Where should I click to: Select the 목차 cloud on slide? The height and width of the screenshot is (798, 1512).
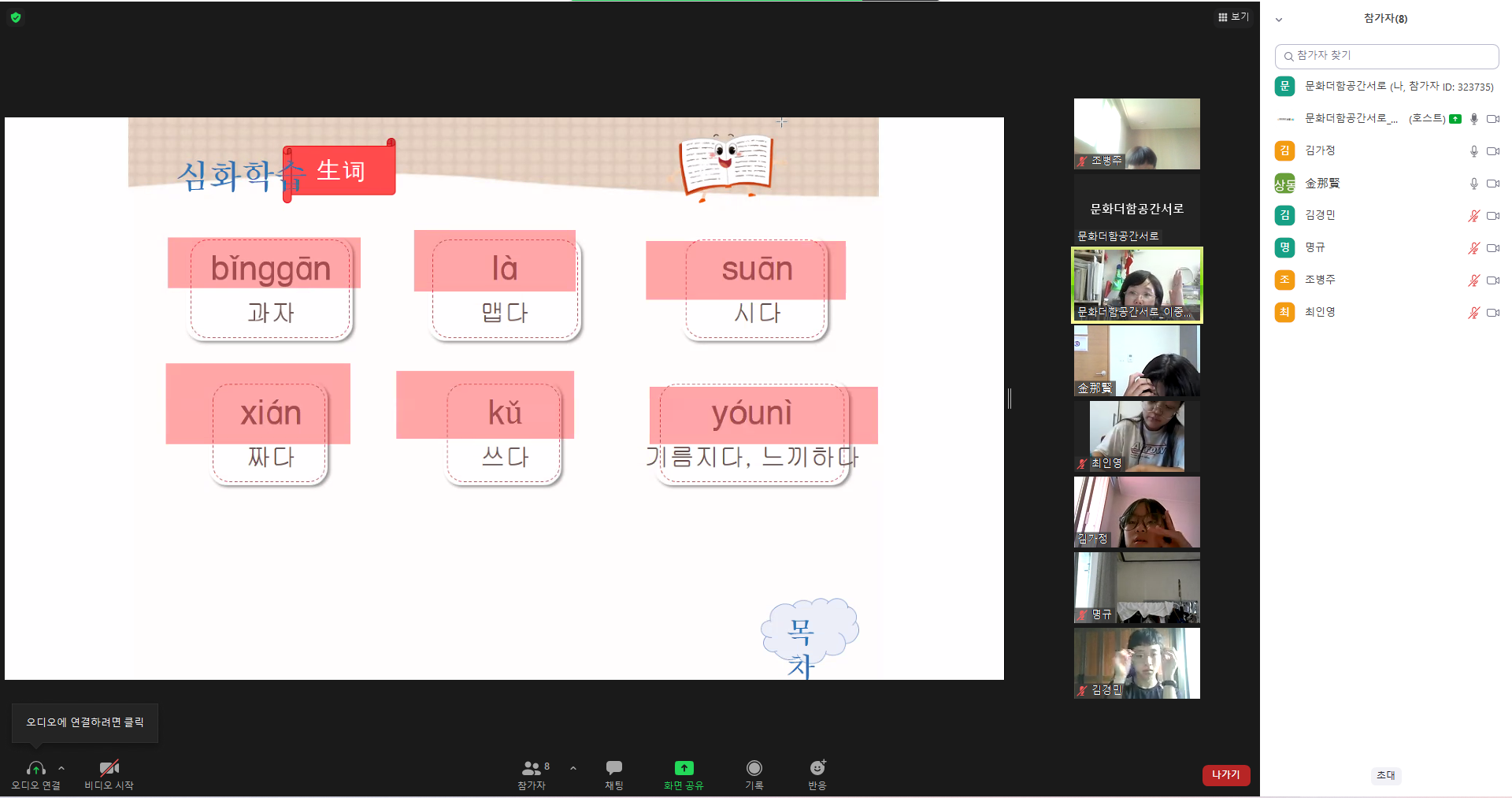click(x=809, y=637)
